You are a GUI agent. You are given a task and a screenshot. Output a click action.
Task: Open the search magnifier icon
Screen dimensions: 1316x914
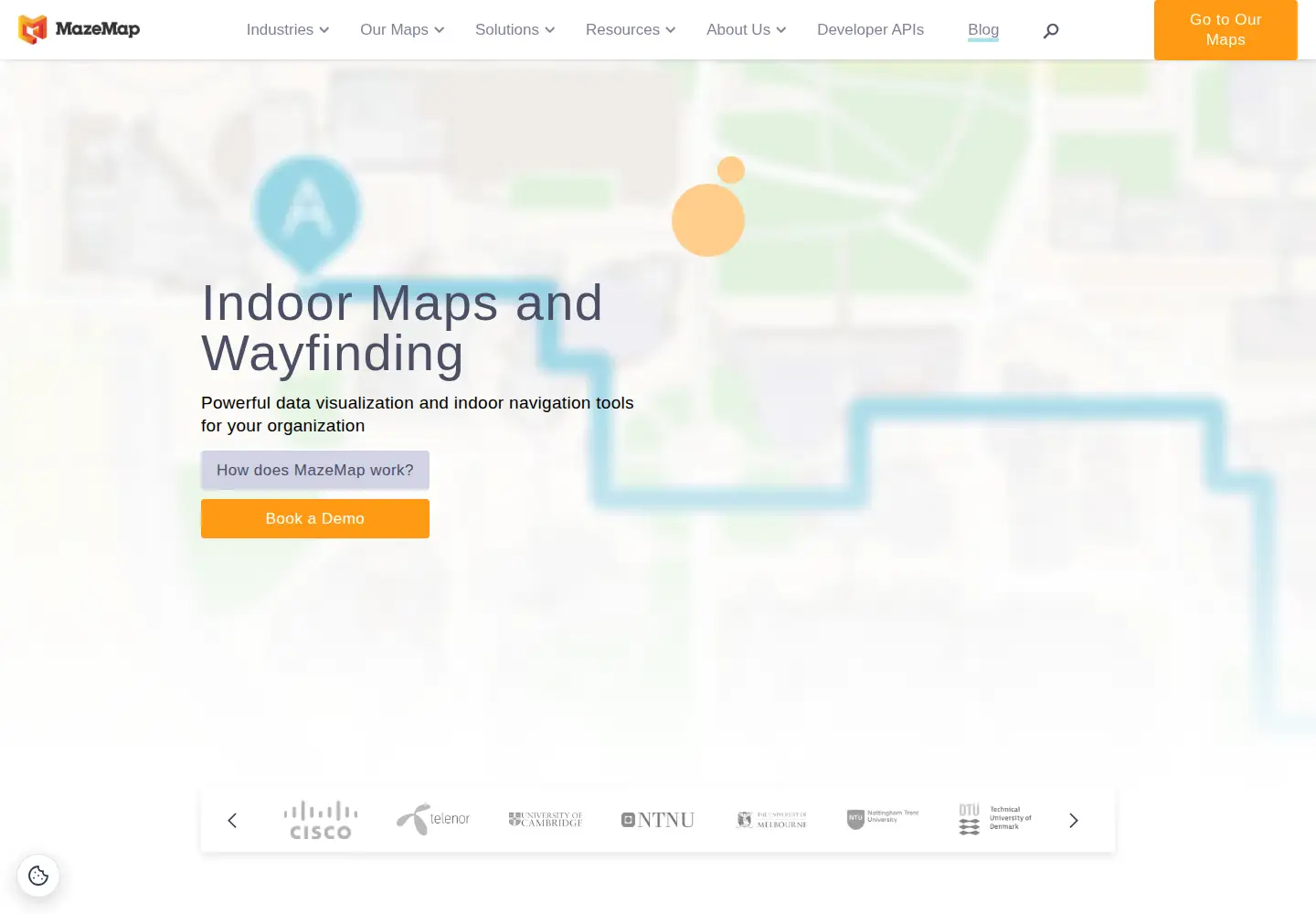1051,31
